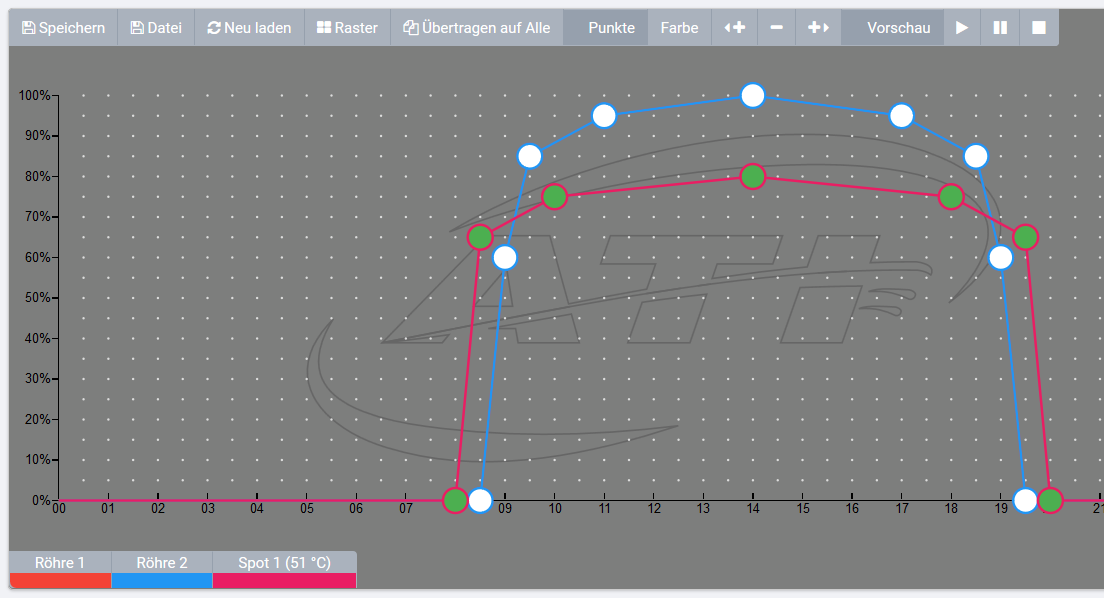Switch to Farbe mode

679,28
